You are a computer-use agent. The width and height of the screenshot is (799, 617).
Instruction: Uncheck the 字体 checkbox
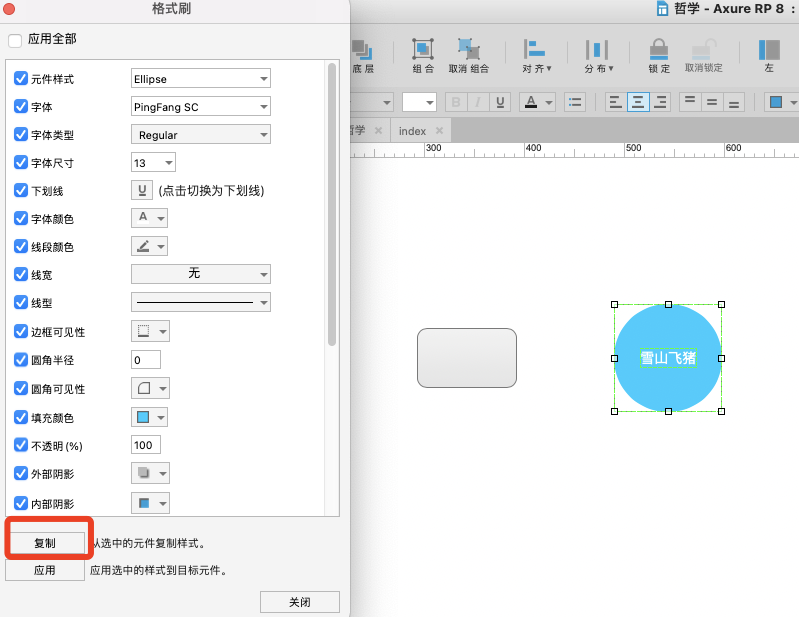pyautogui.click(x=21, y=106)
